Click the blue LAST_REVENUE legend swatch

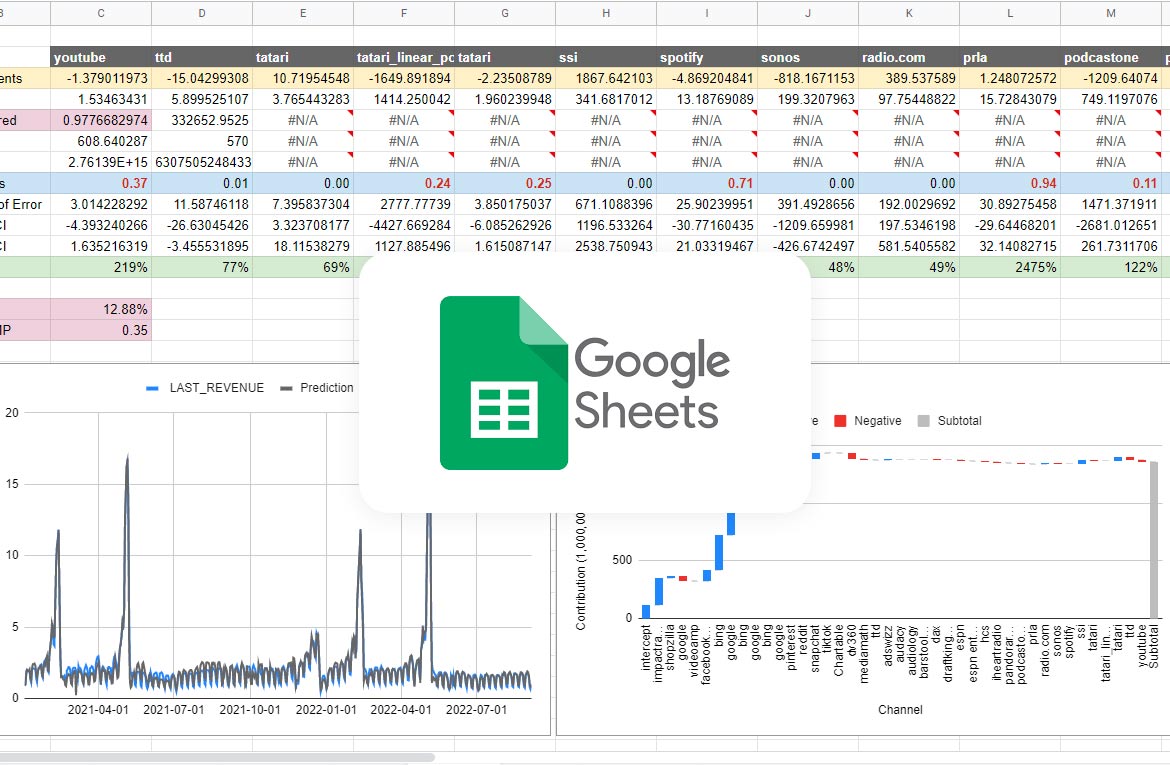[152, 388]
